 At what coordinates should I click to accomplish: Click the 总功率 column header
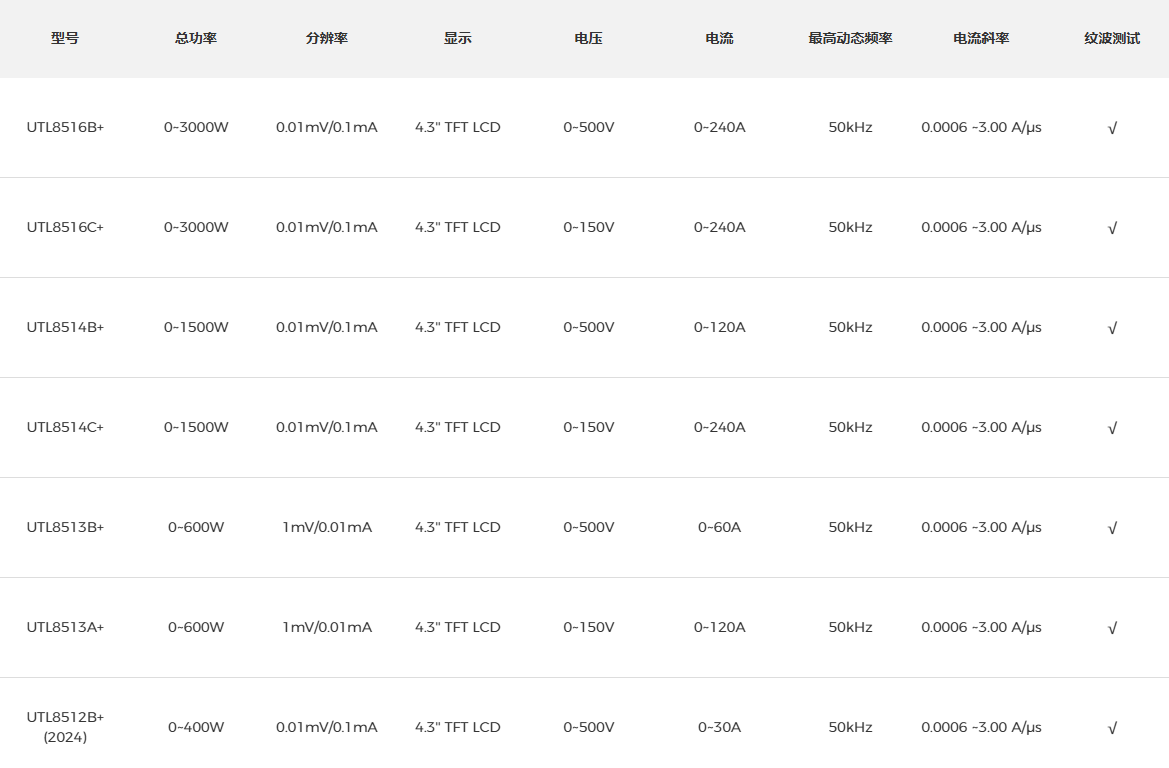[x=196, y=39]
